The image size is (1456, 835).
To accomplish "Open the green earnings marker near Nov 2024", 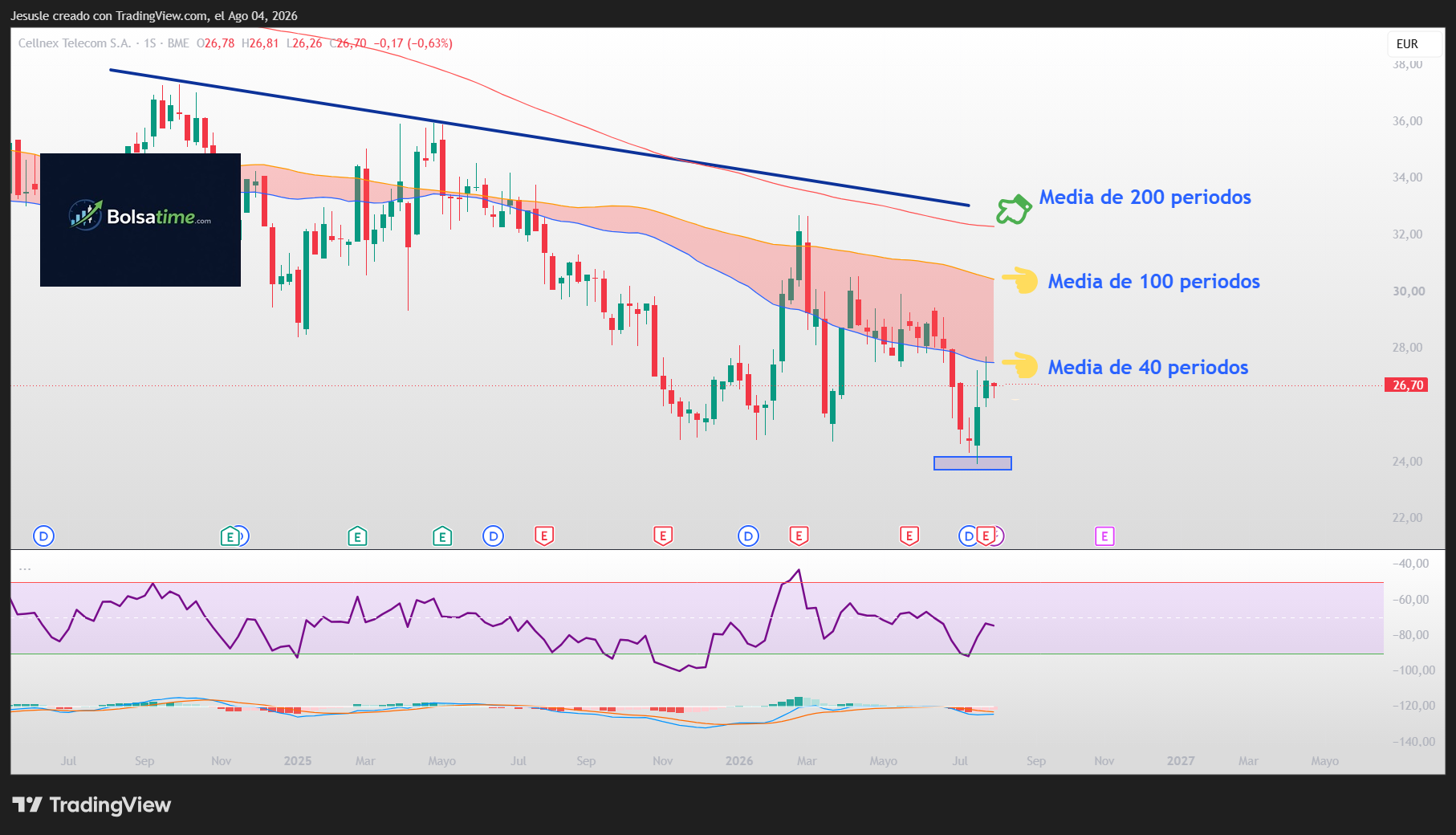I will point(230,536).
